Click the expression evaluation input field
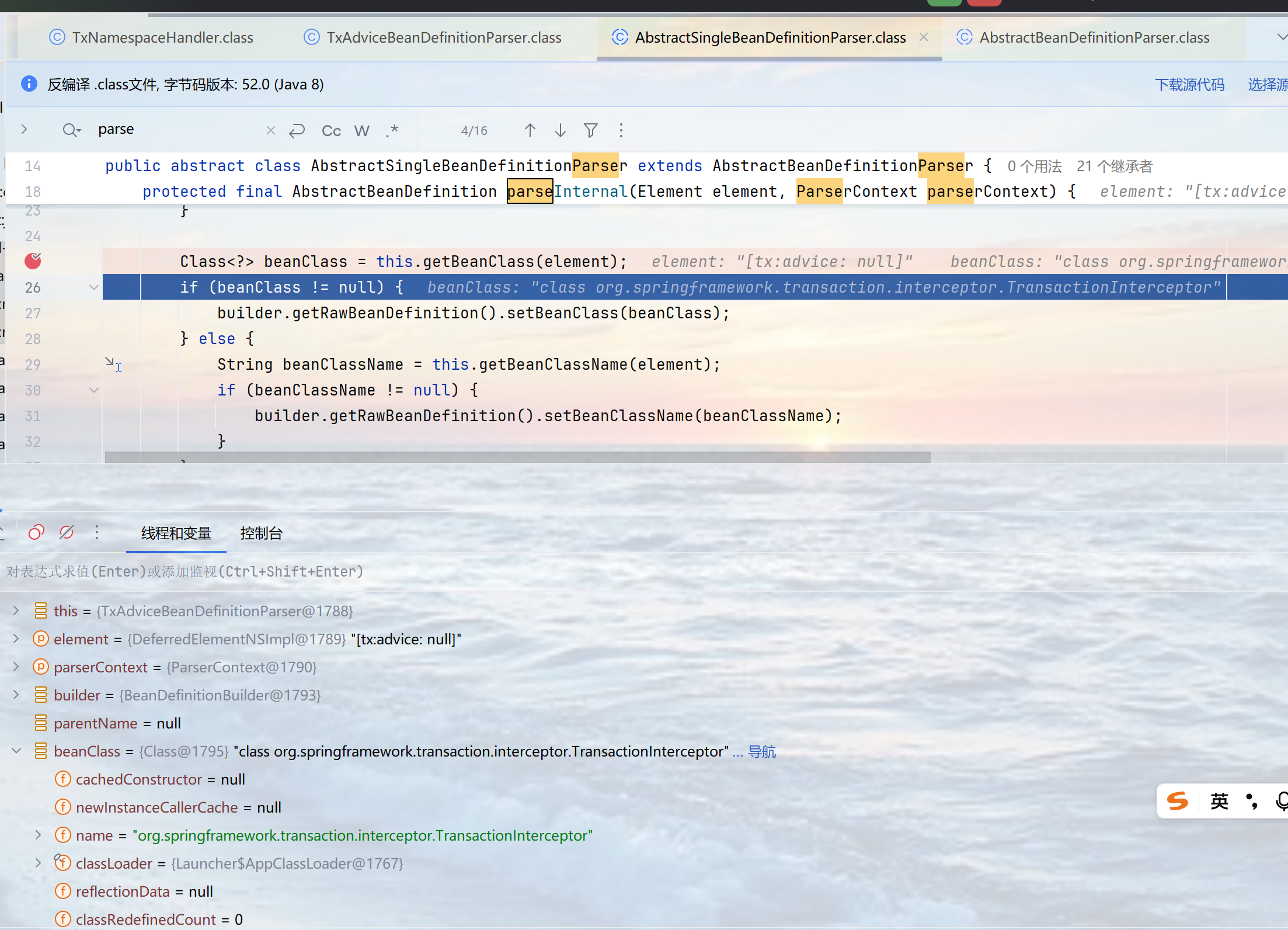Viewport: 1288px width, 930px height. coord(350,571)
